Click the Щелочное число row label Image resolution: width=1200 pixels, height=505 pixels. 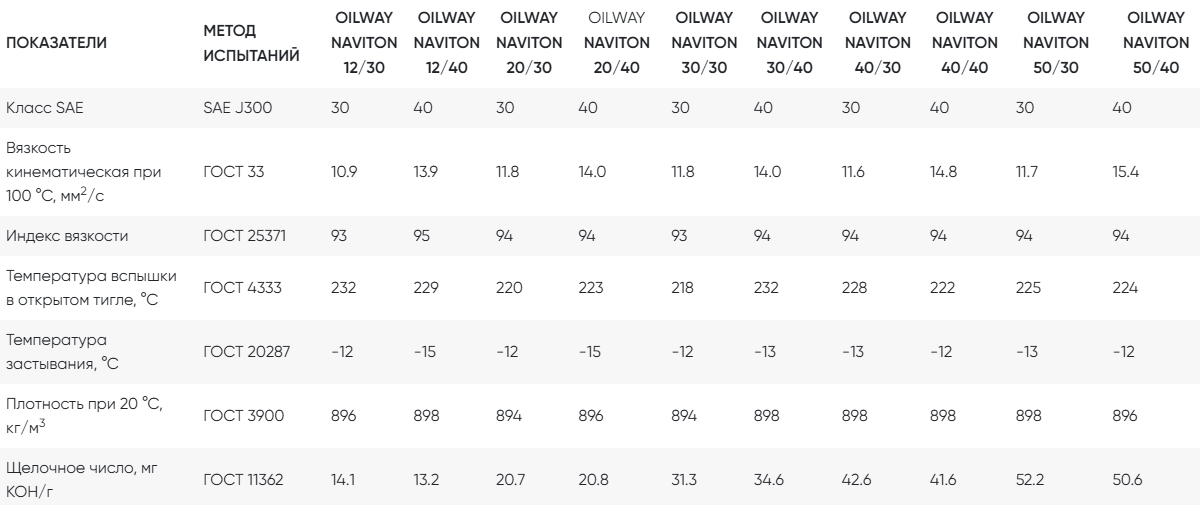click(x=68, y=471)
